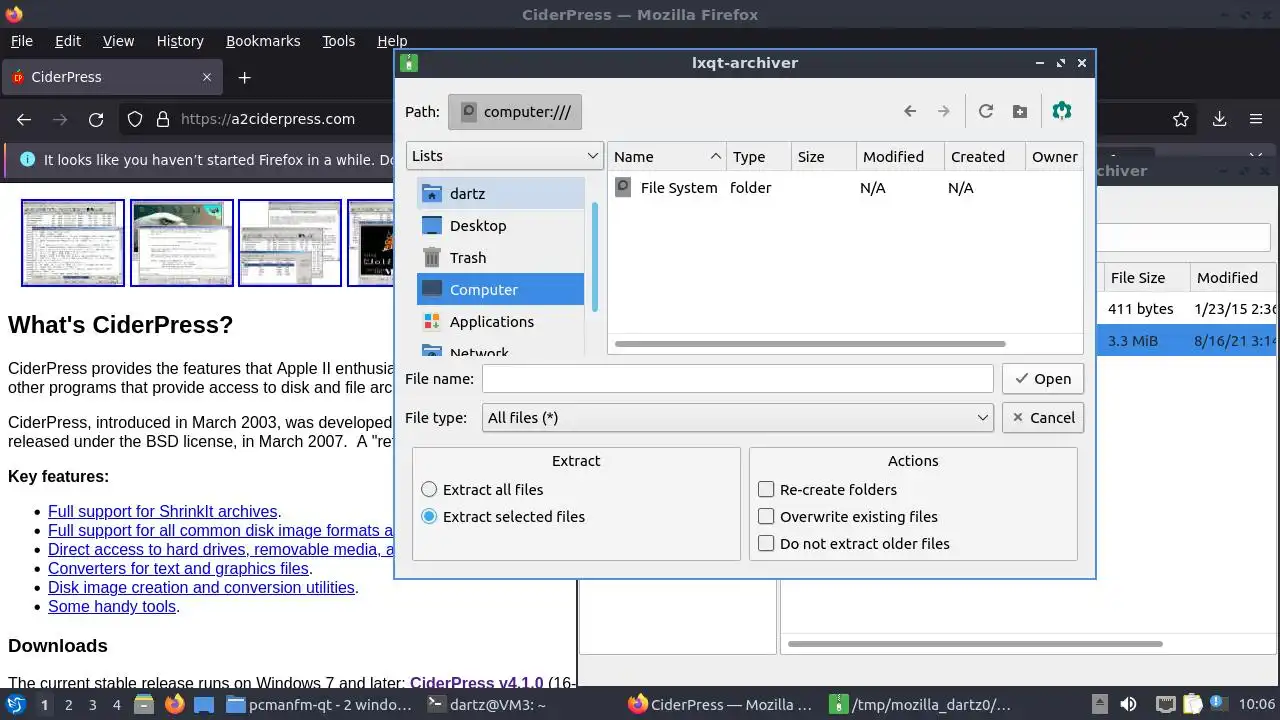
Task: Reload the CiderPress page in Firefox
Action: pyautogui.click(x=96, y=119)
